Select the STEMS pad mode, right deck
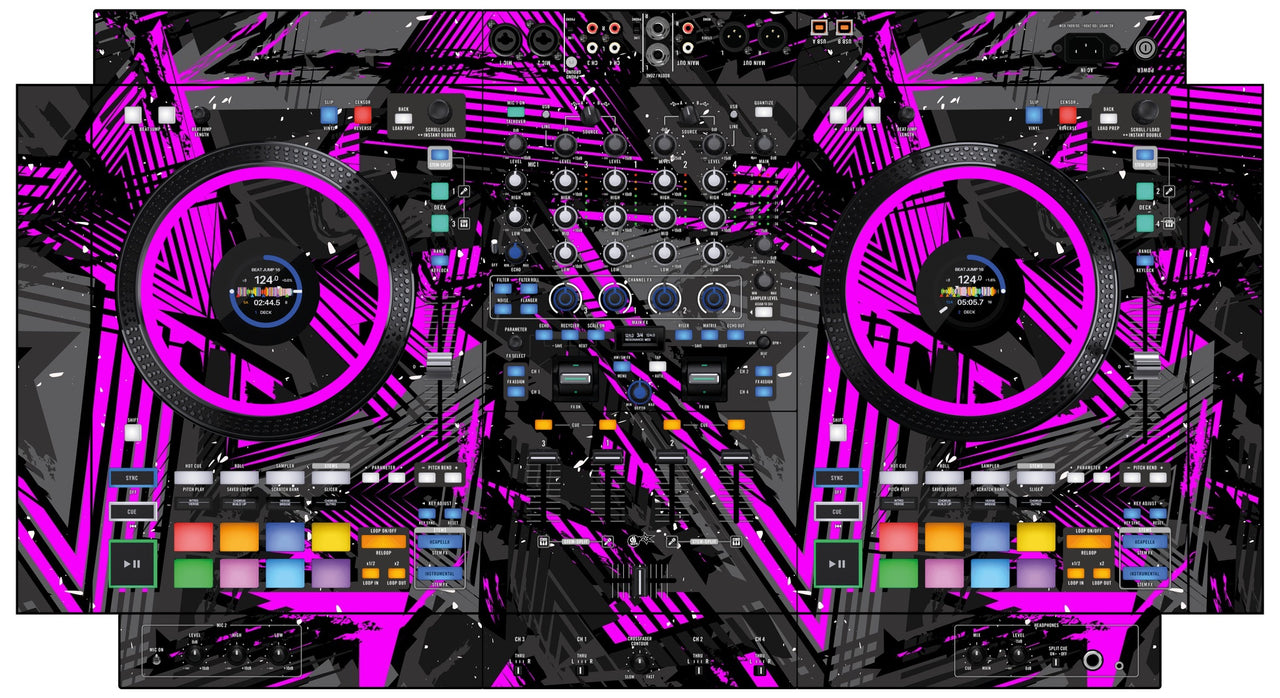Image resolution: width=1280 pixels, height=698 pixels. coord(1036,478)
